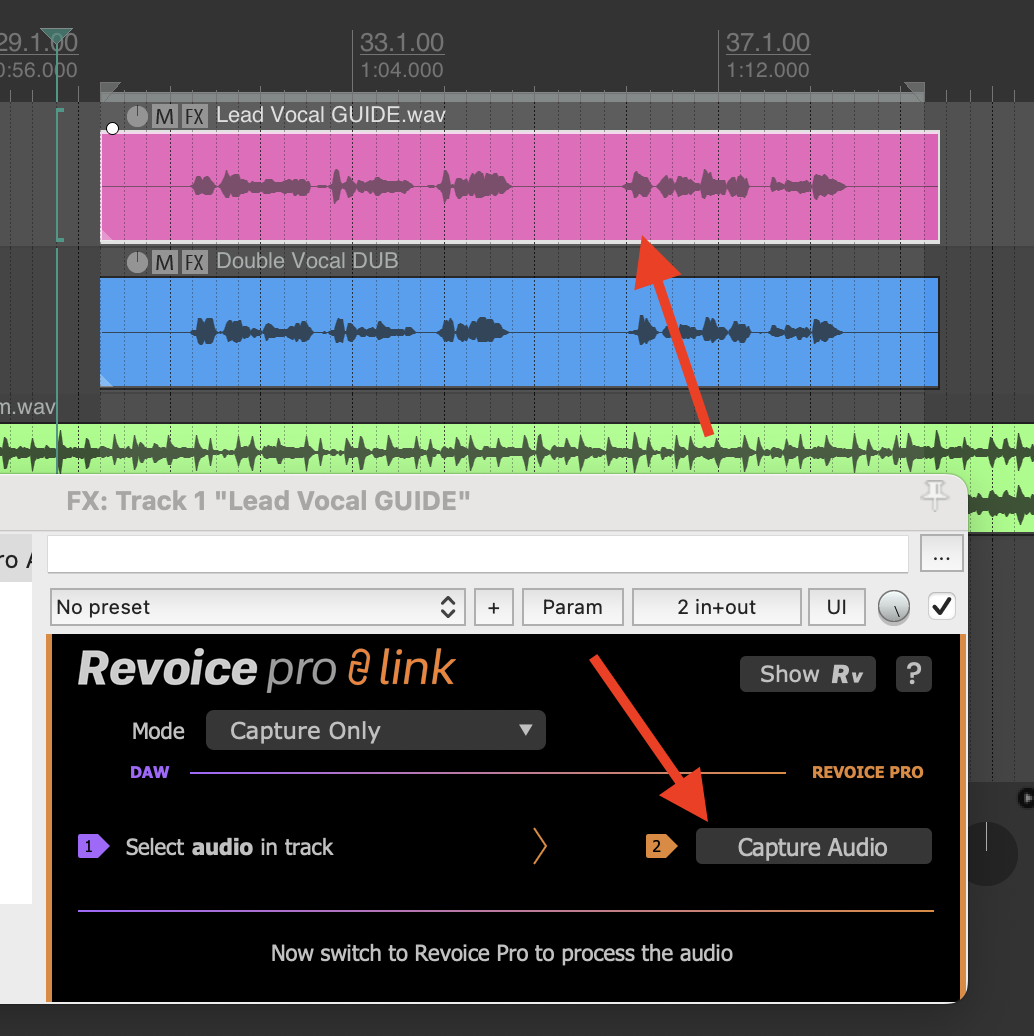Toggle the UI button in FX window
The width and height of the screenshot is (1034, 1036).
coord(837,607)
